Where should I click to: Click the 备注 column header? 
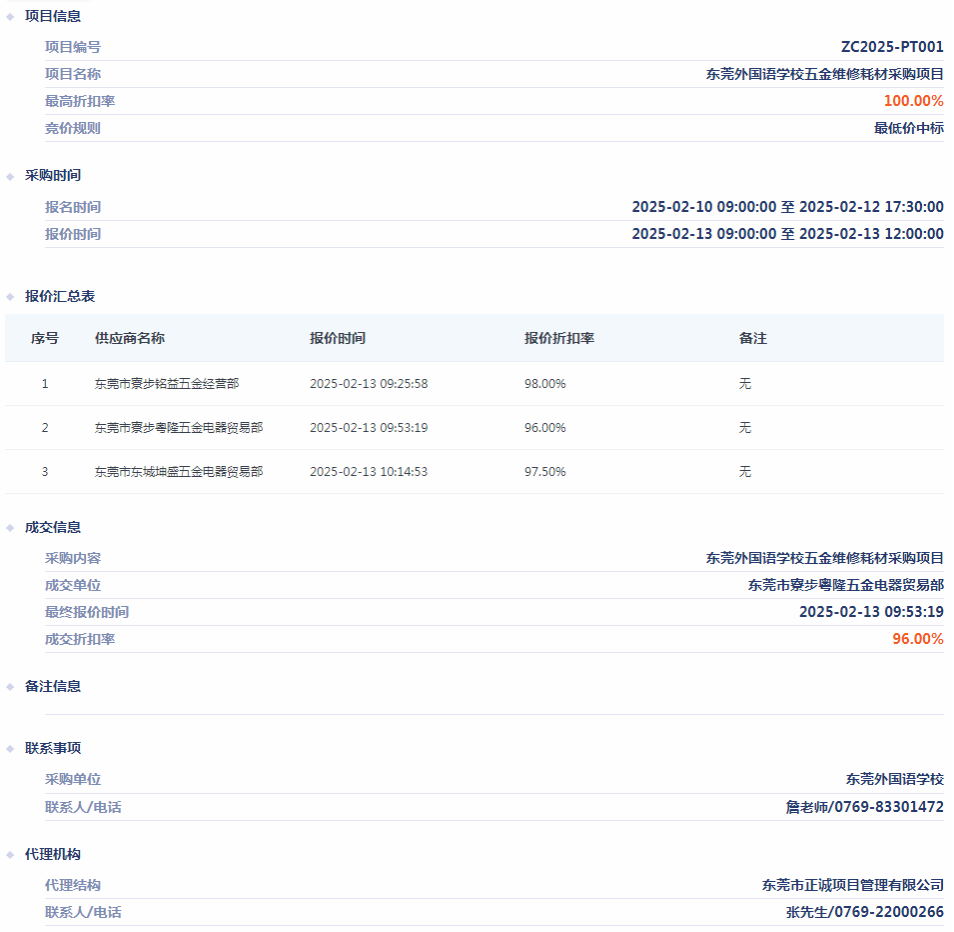753,338
